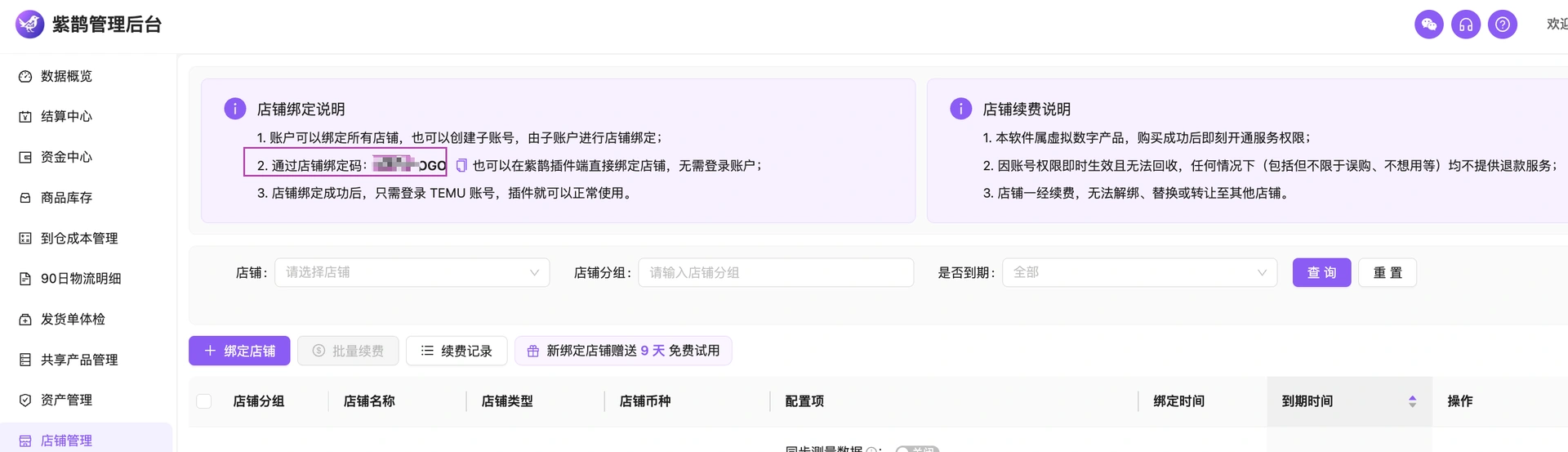1568x452 pixels.
Task: Click the 新绑定店铺赠送 free trial banner
Action: tap(623, 351)
